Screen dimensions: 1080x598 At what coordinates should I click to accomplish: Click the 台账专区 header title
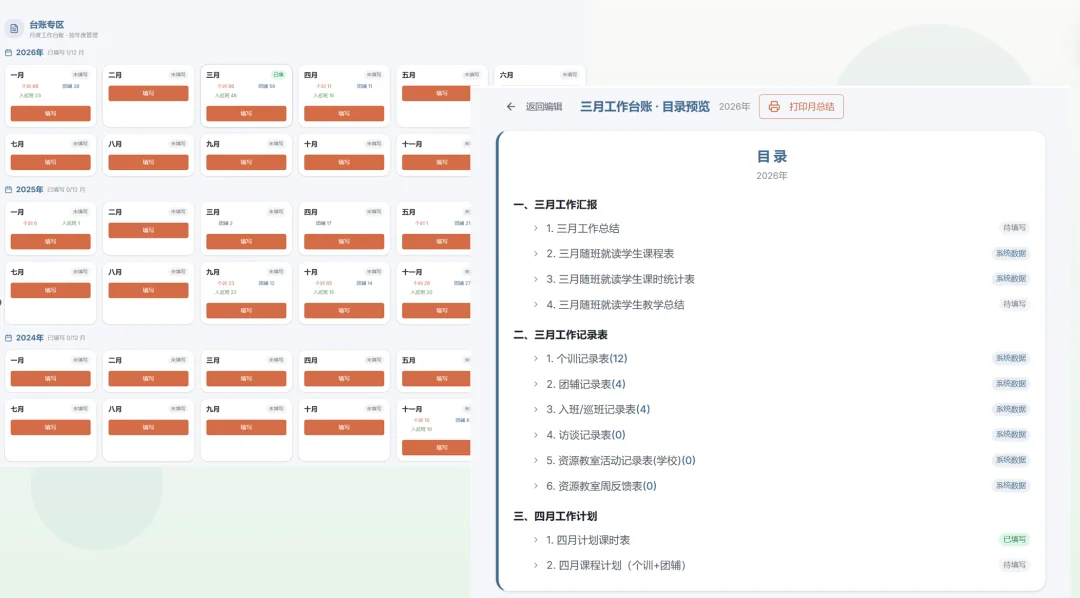(x=46, y=25)
